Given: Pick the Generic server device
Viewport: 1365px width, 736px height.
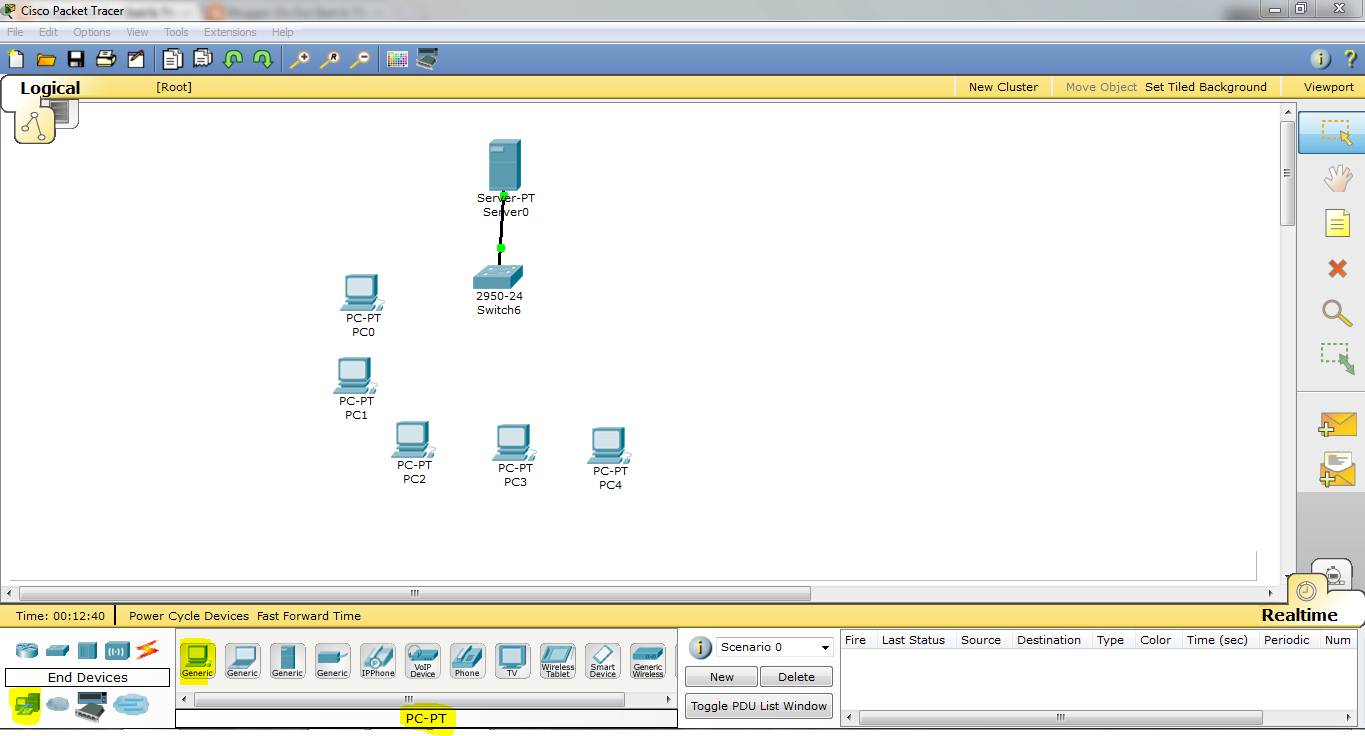Looking at the screenshot, I should pyautogui.click(x=287, y=660).
